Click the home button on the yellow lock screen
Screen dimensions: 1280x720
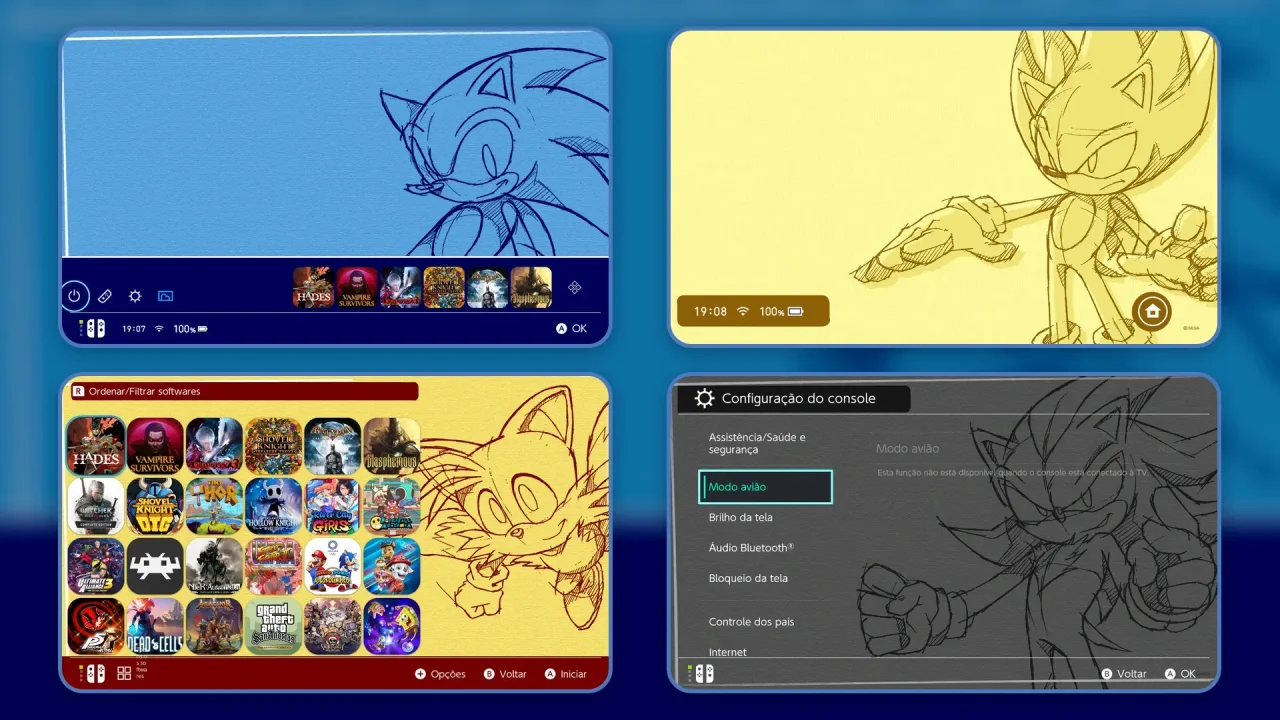tap(1152, 311)
